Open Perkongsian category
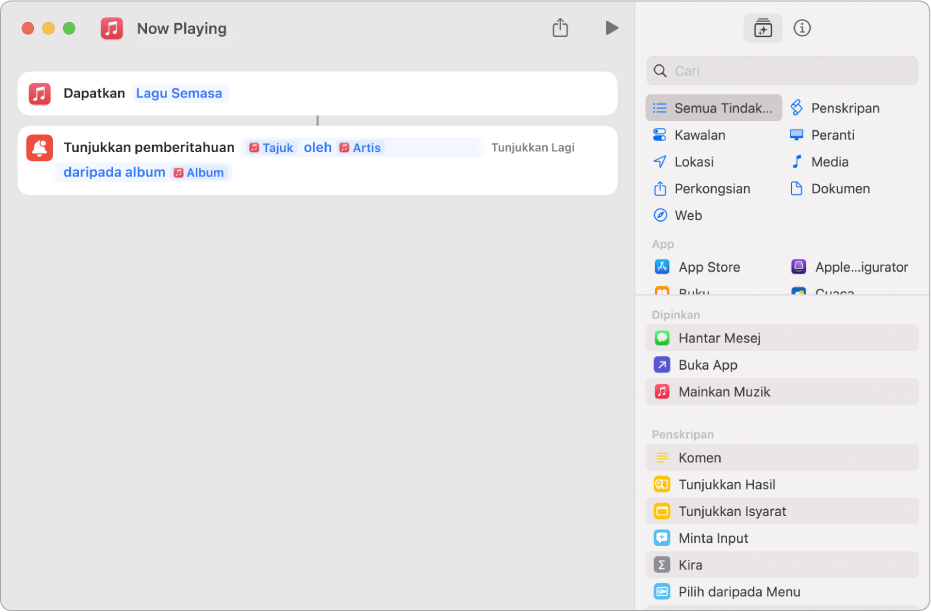This screenshot has width=931, height=612. (702, 189)
